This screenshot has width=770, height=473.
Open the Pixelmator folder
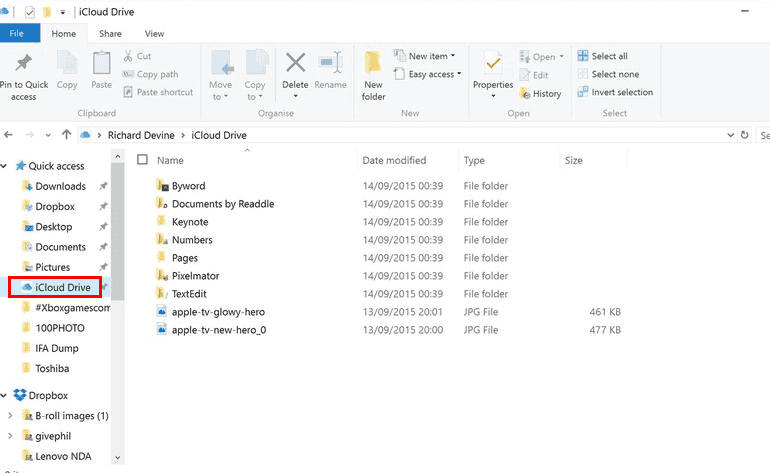[x=195, y=275]
